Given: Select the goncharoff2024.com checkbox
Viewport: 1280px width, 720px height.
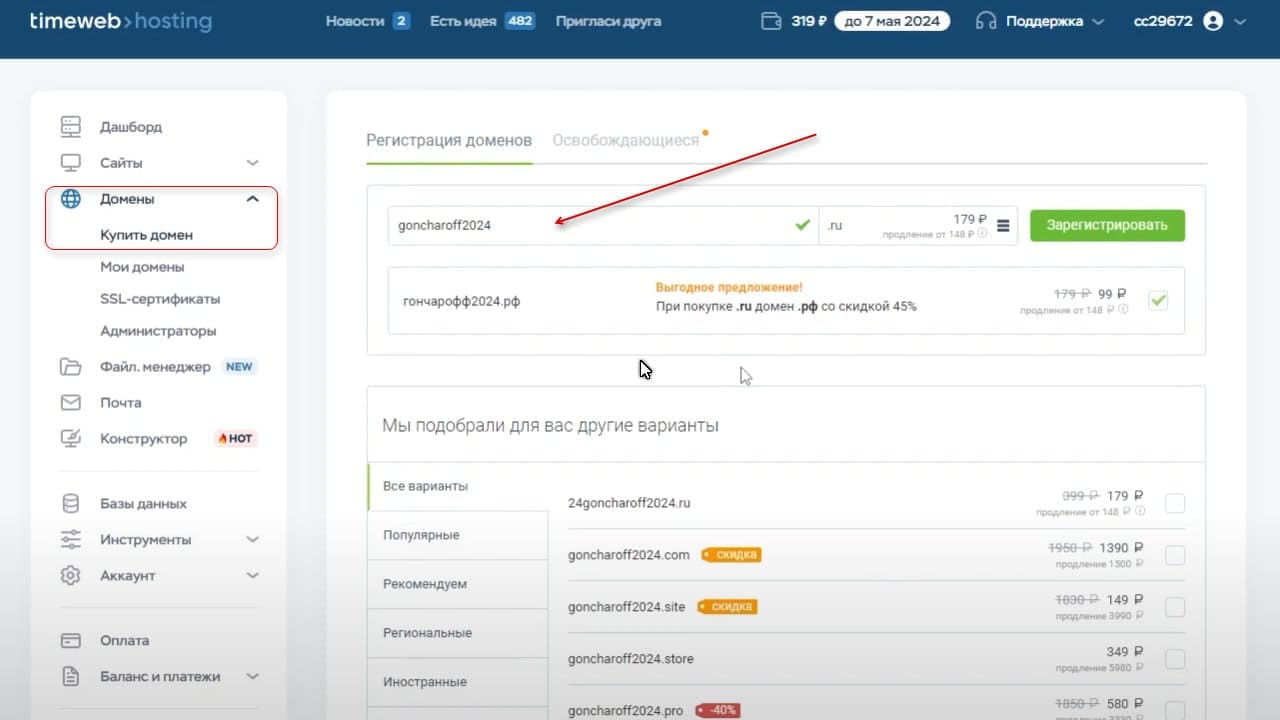Looking at the screenshot, I should pos(1175,555).
